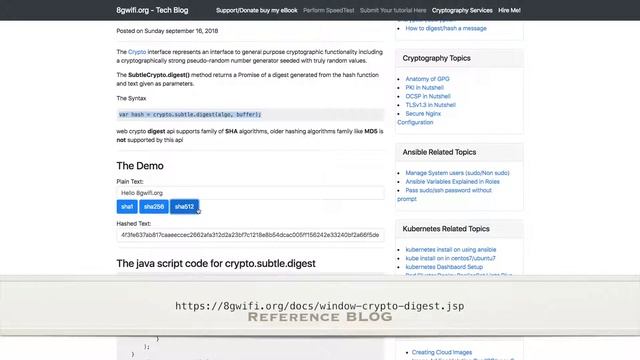Viewport: 640px width, 360px height.
Task: Click the Hashed Text output field
Action: click(x=250, y=235)
